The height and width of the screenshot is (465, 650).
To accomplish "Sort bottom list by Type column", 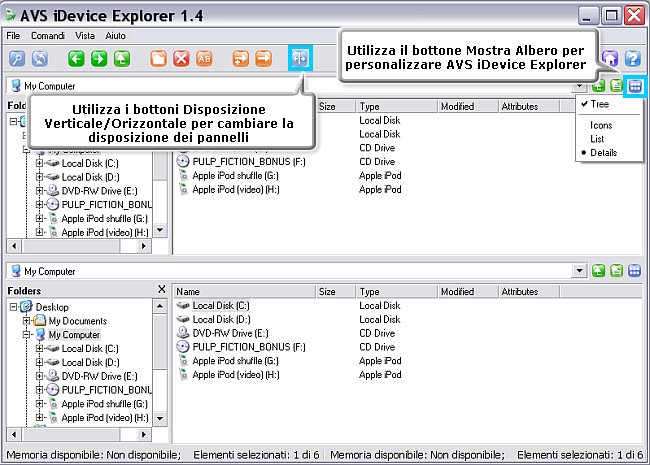I will pos(397,292).
